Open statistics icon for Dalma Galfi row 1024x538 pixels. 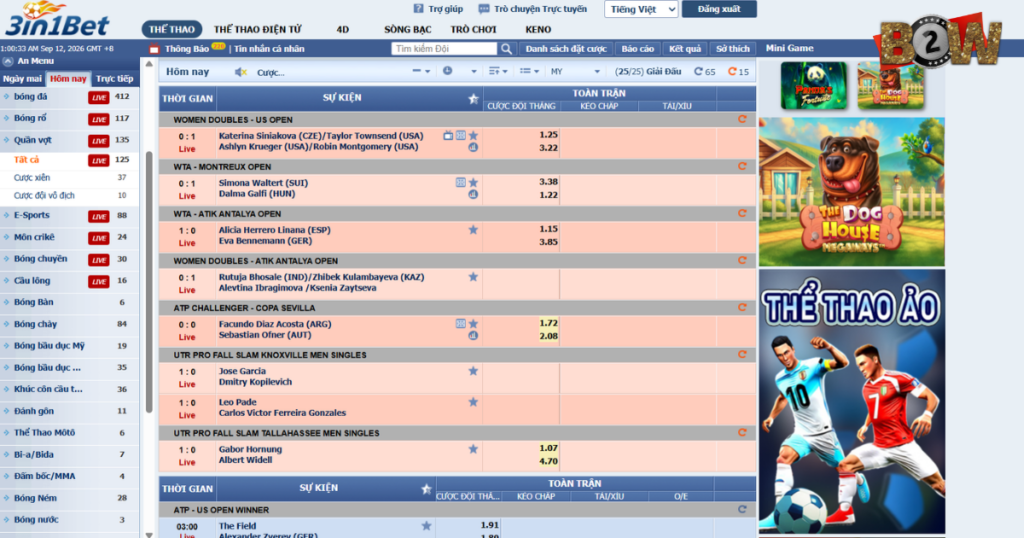coord(473,195)
